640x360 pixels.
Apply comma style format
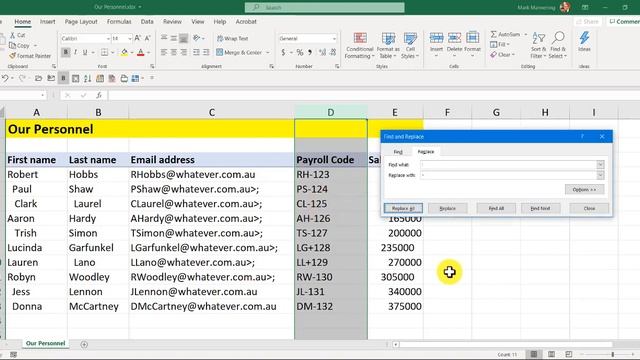(310, 52)
